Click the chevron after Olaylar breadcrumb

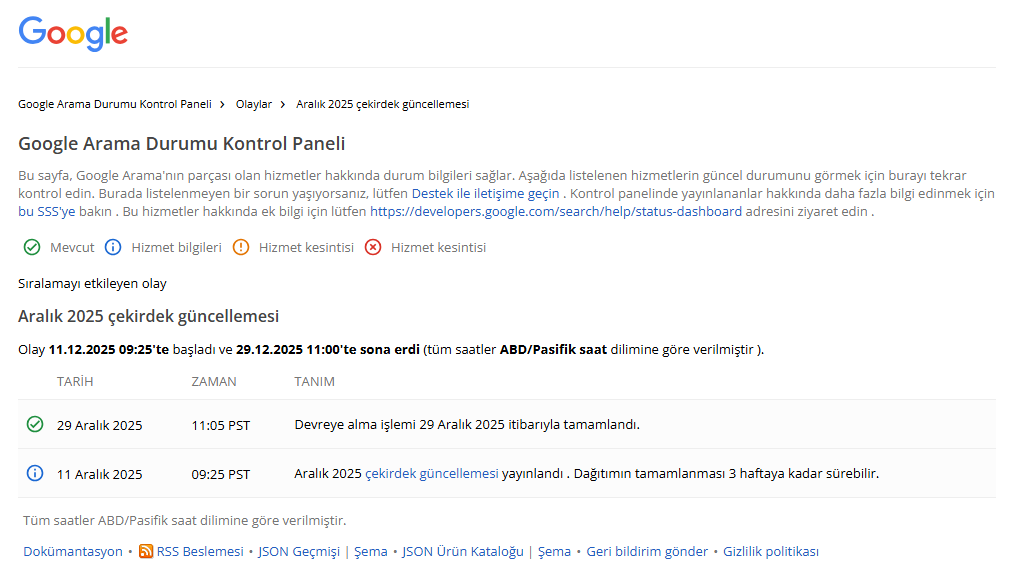point(282,104)
